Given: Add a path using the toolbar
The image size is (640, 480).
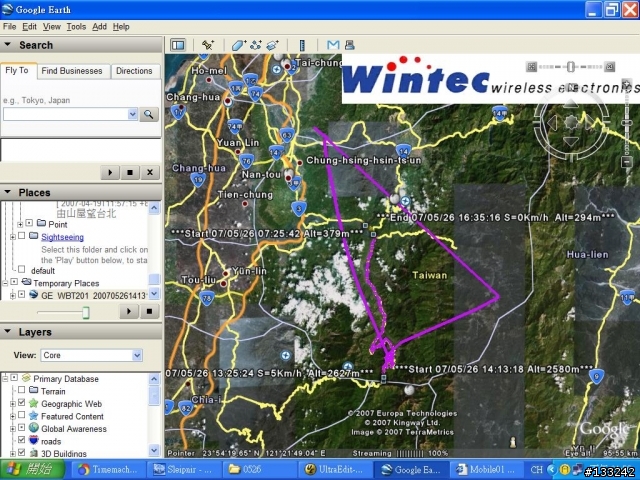Looking at the screenshot, I should coord(256,45).
